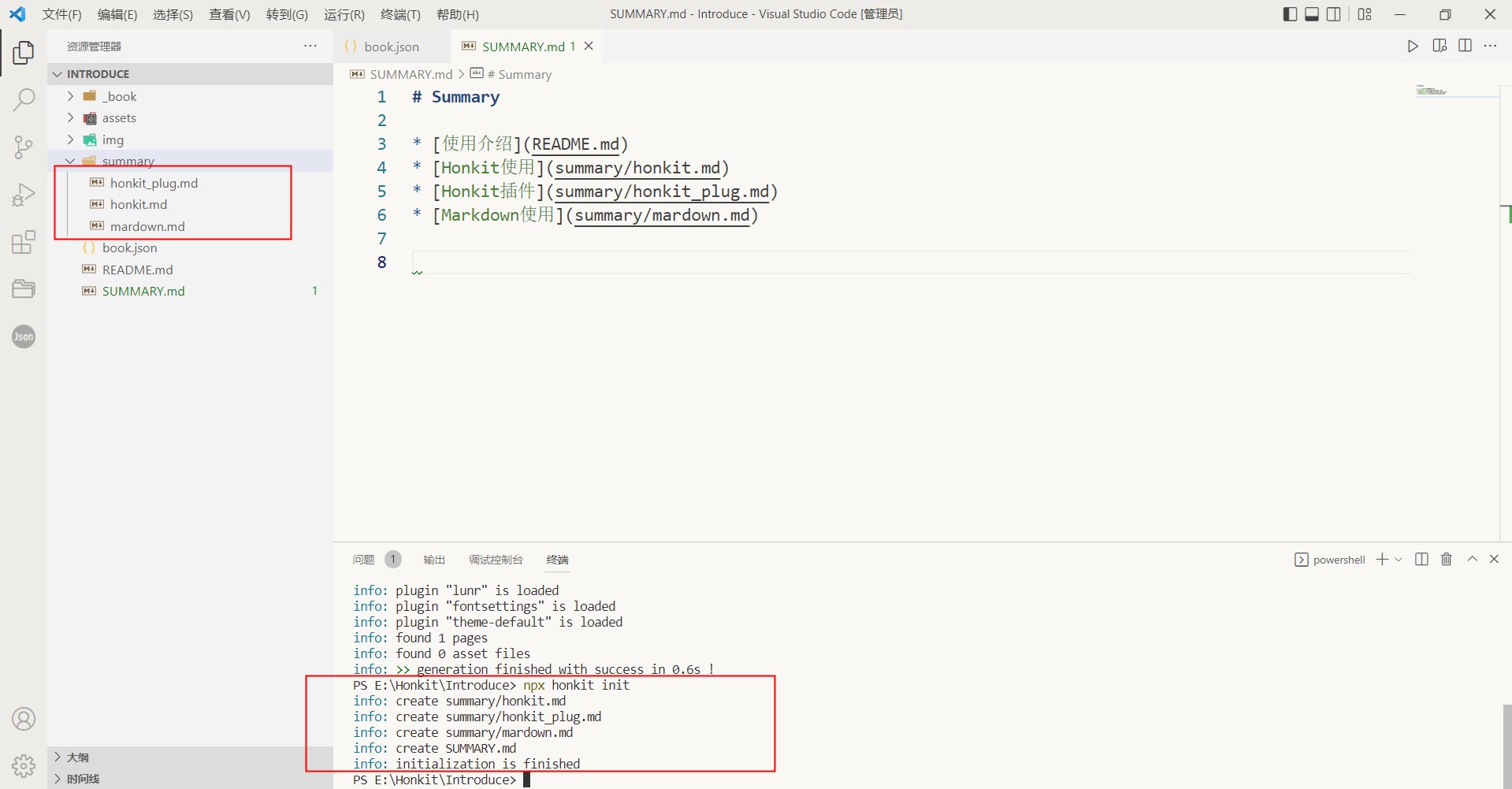Open the 编辑(E) menu
This screenshot has height=789, width=1512.
117,14
